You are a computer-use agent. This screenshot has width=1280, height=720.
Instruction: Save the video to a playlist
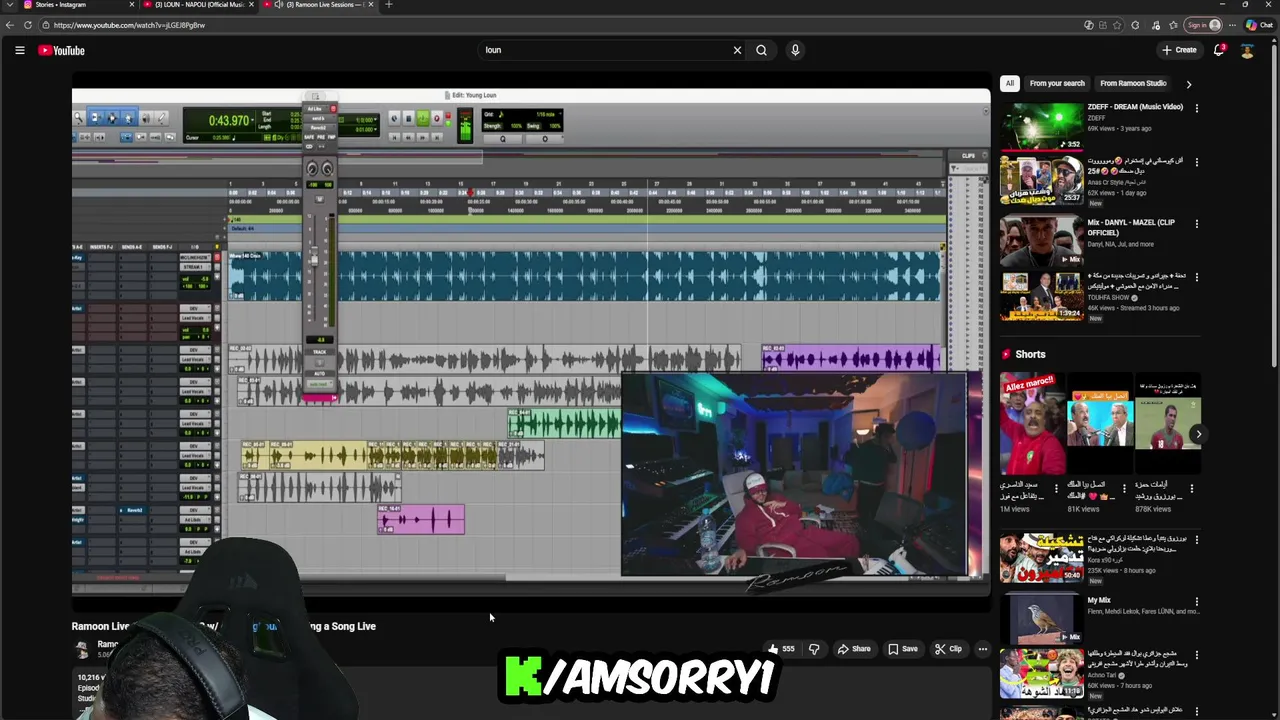pyautogui.click(x=903, y=649)
